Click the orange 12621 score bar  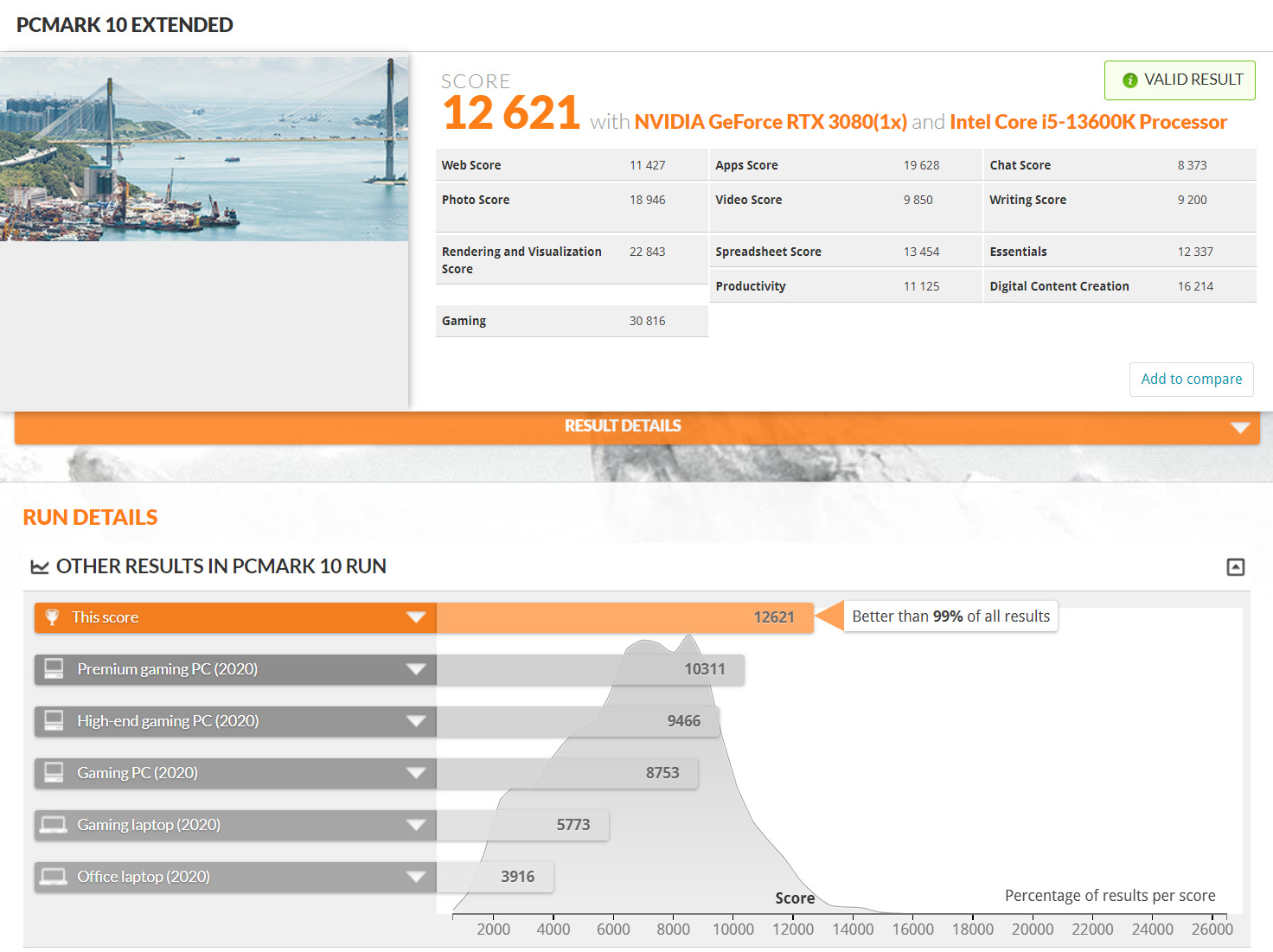click(624, 617)
